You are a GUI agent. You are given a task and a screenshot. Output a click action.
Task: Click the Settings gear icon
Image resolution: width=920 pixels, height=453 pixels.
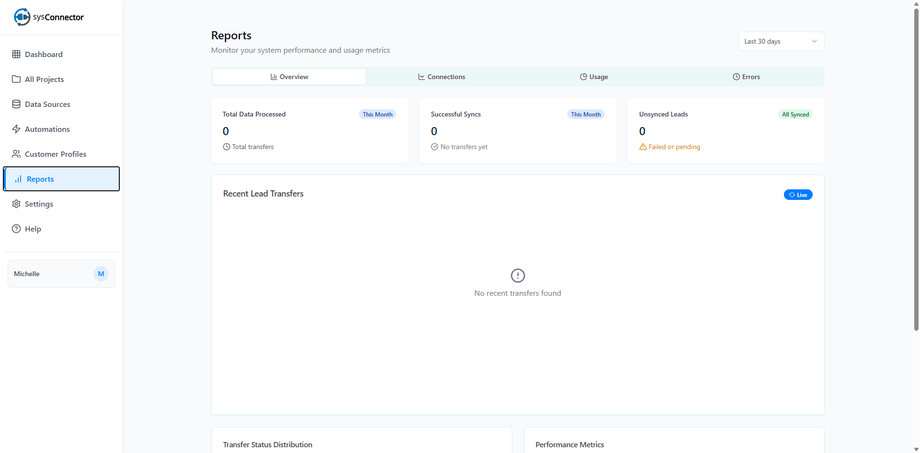(16, 204)
